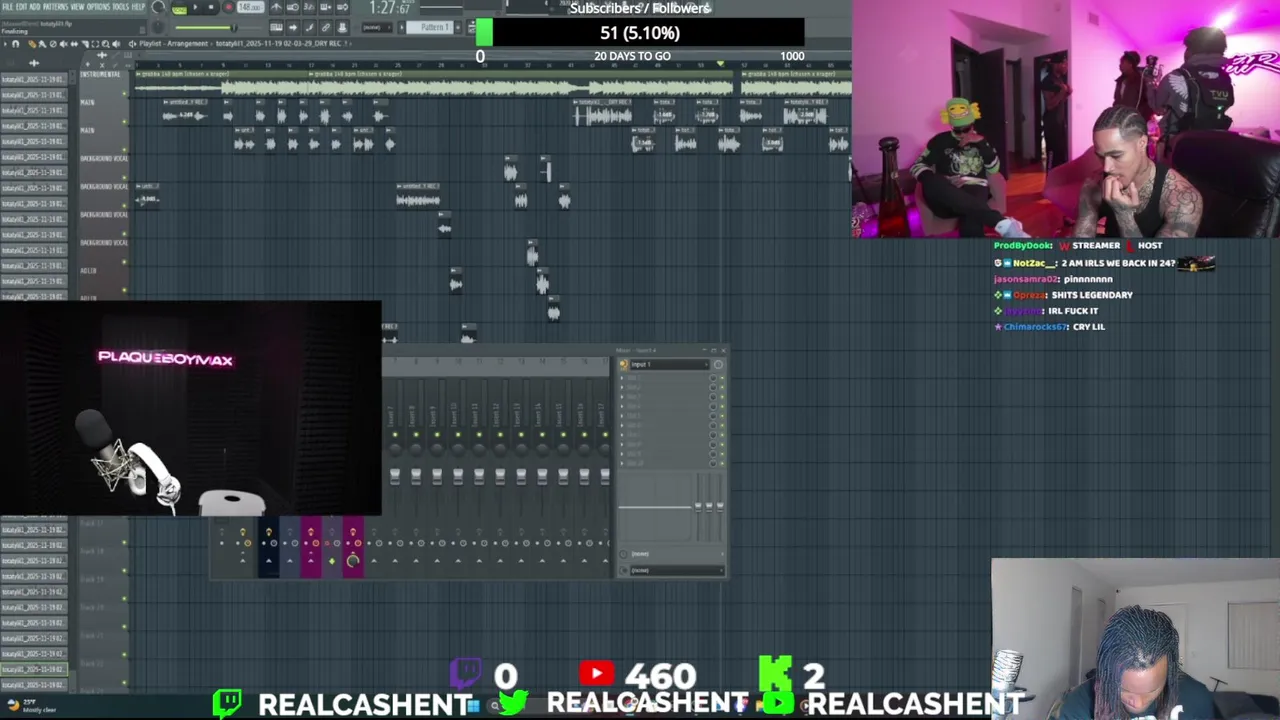Select the playlist Draw pencil tool
Screen dimensions: 1280x720
click(32, 44)
